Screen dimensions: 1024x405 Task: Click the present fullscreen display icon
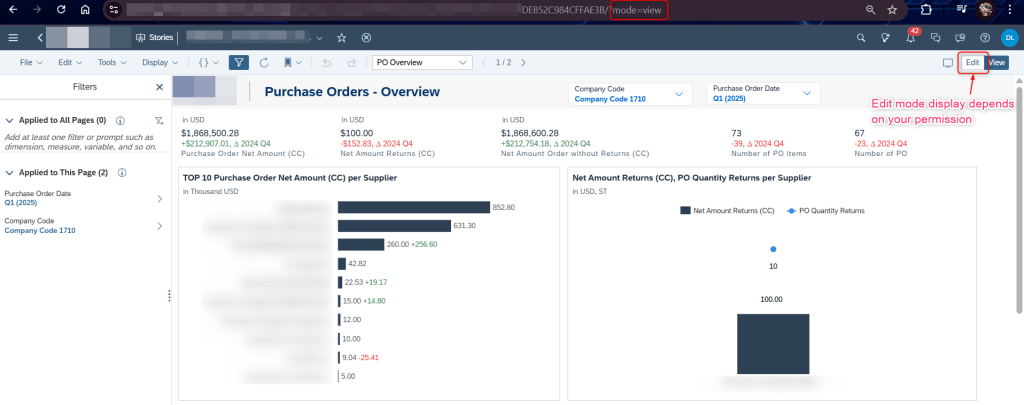point(947,62)
